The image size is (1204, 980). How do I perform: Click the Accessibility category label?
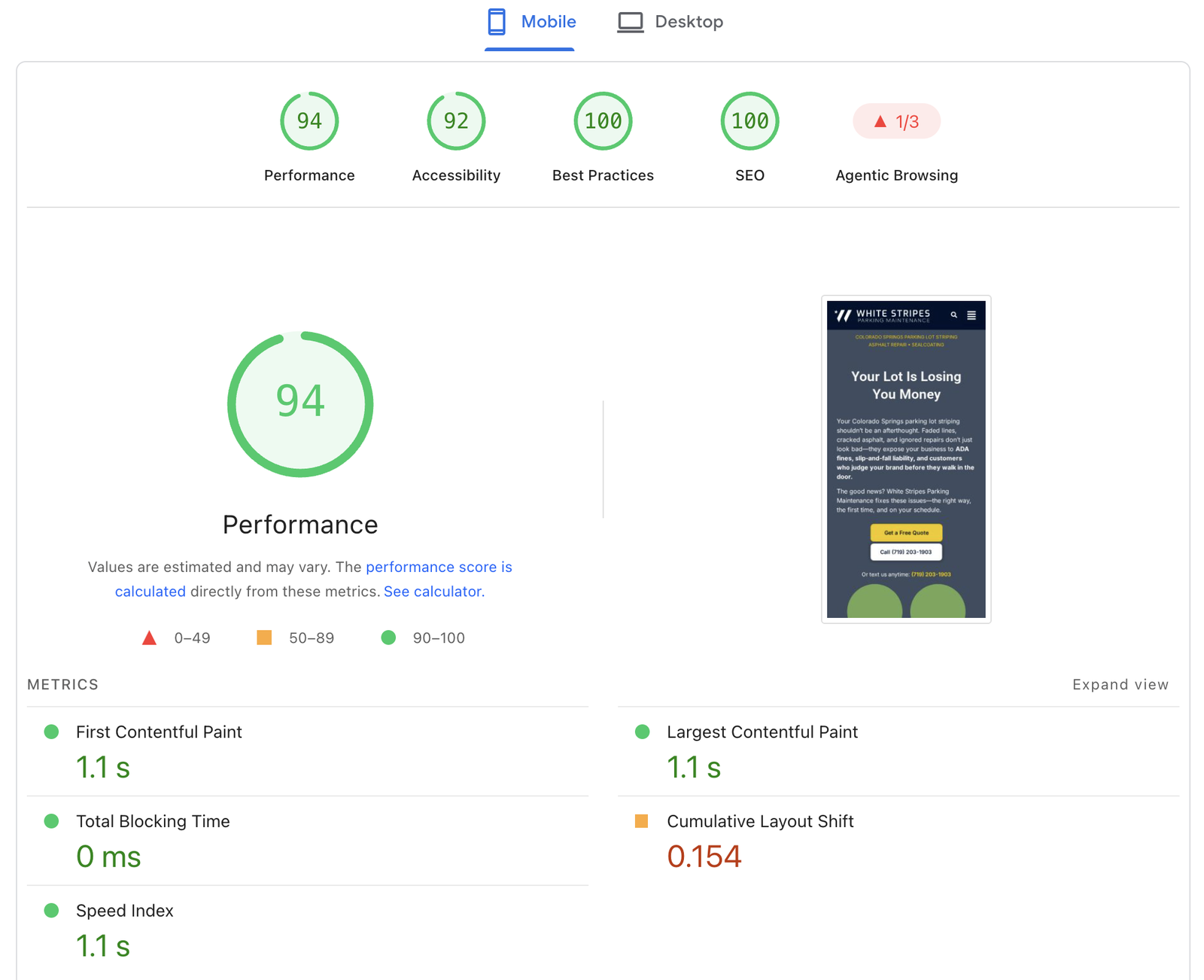point(456,175)
